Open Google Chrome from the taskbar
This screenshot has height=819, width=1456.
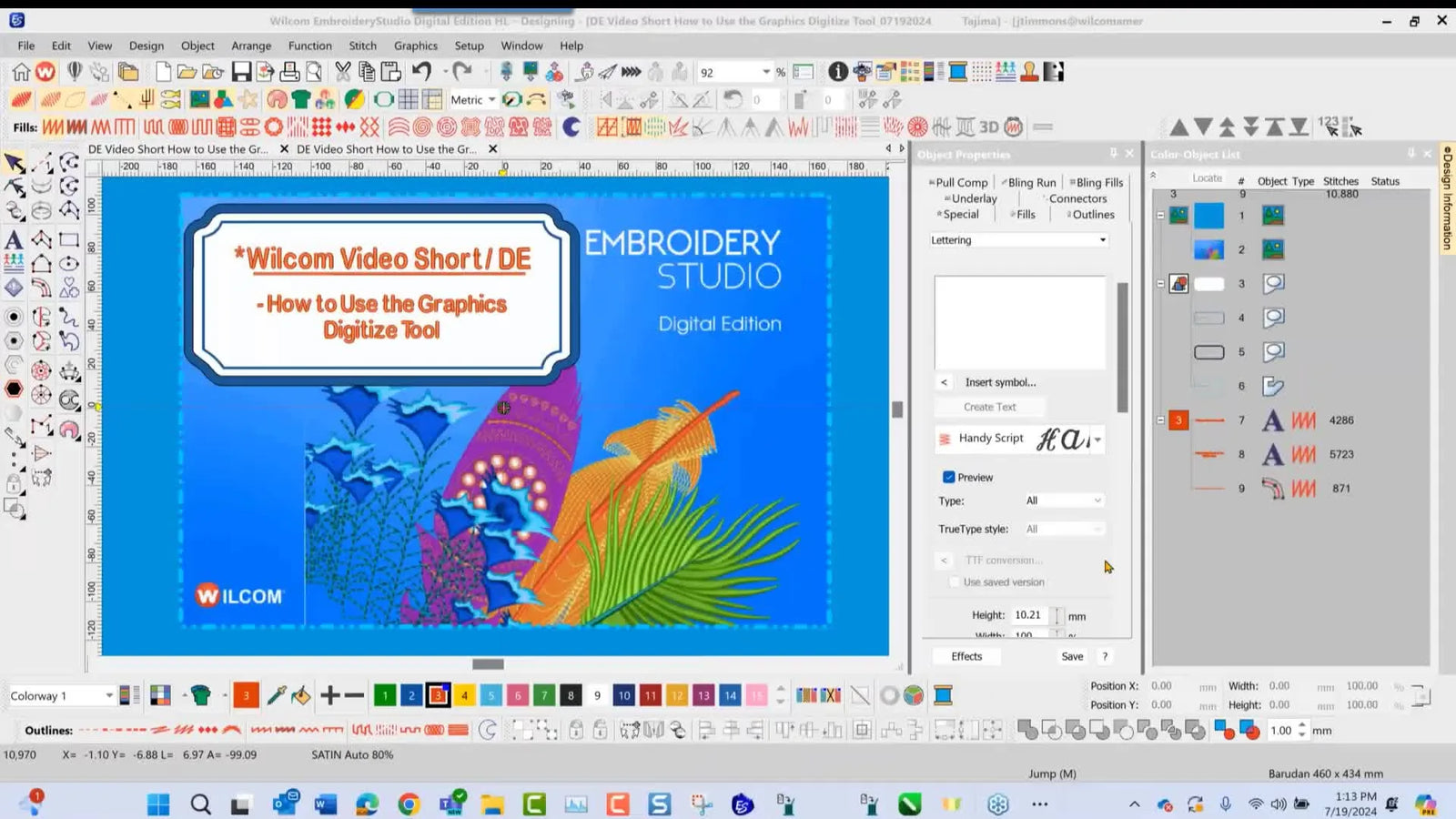point(407,804)
